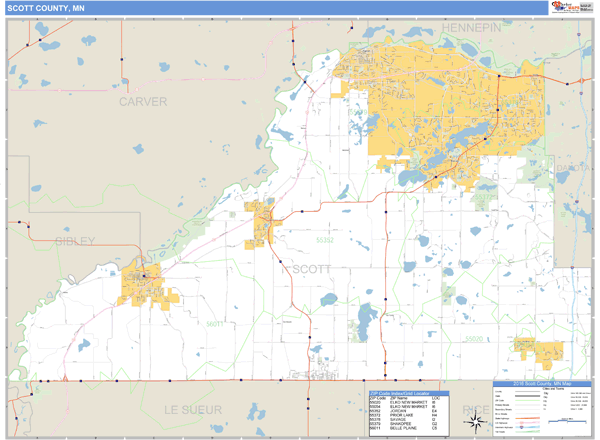Select the PRIOR LAKE row in ZIP index

(395, 412)
